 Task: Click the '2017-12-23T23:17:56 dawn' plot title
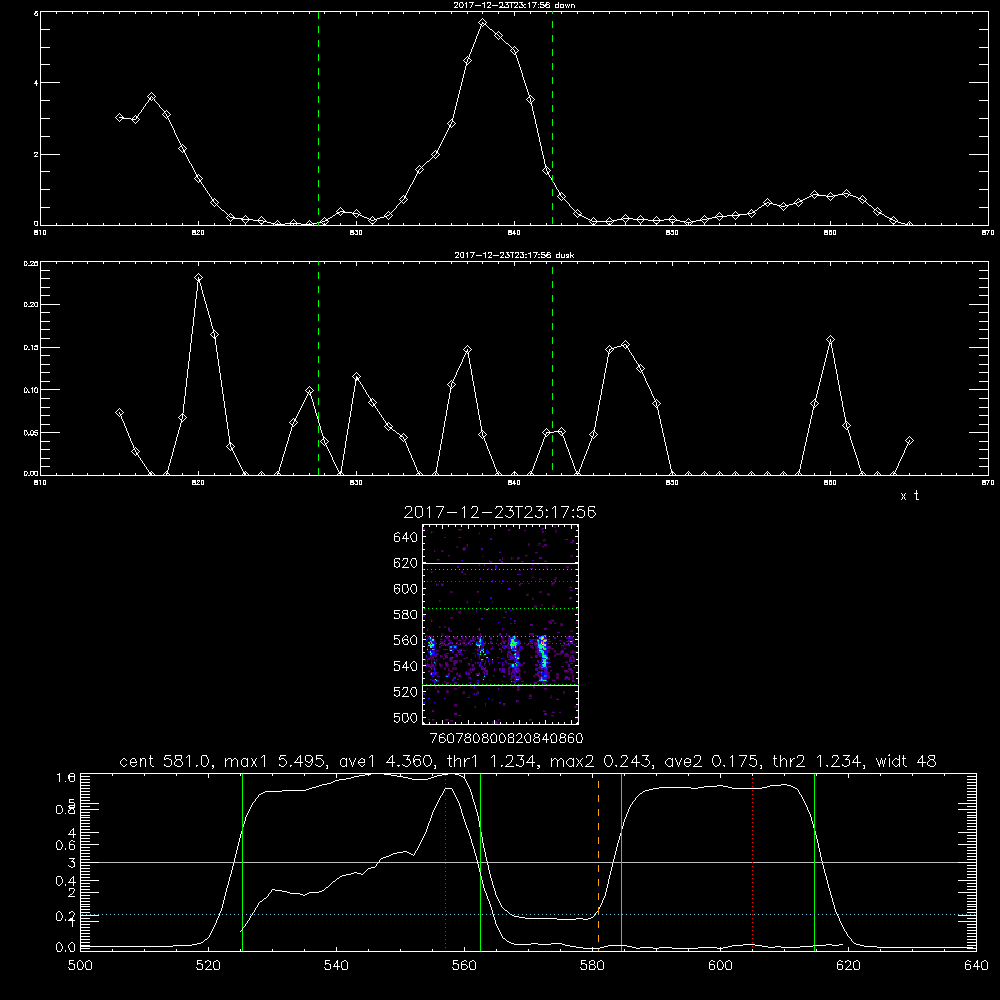(x=514, y=5)
